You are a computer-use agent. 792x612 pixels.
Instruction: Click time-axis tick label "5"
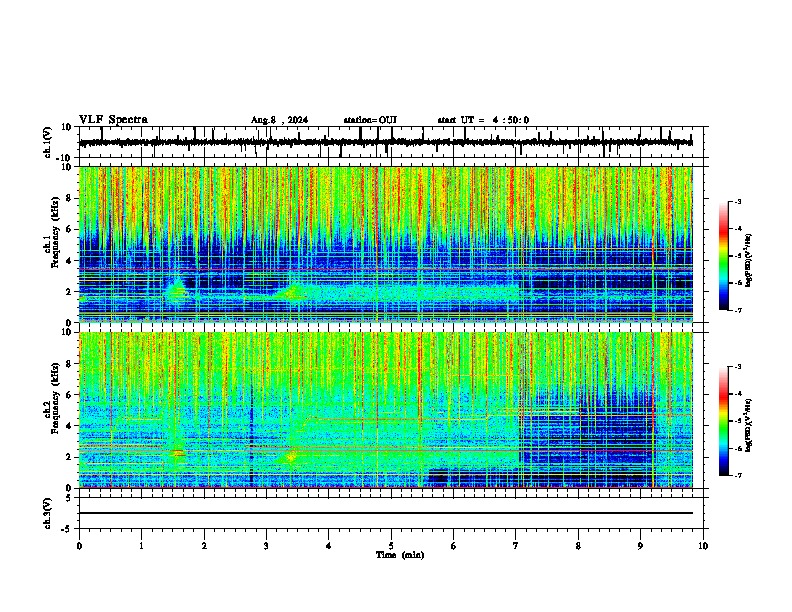391,546
